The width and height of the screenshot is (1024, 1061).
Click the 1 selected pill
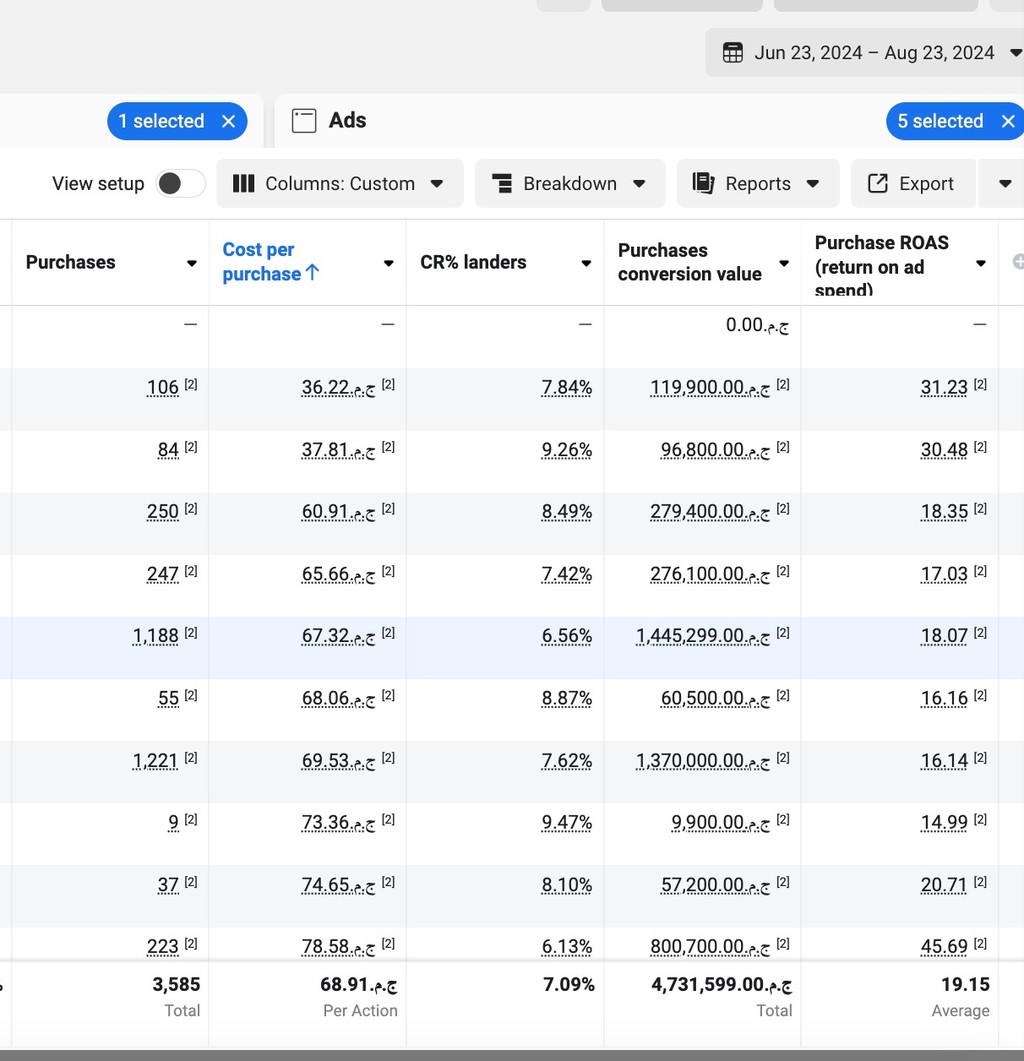[177, 121]
